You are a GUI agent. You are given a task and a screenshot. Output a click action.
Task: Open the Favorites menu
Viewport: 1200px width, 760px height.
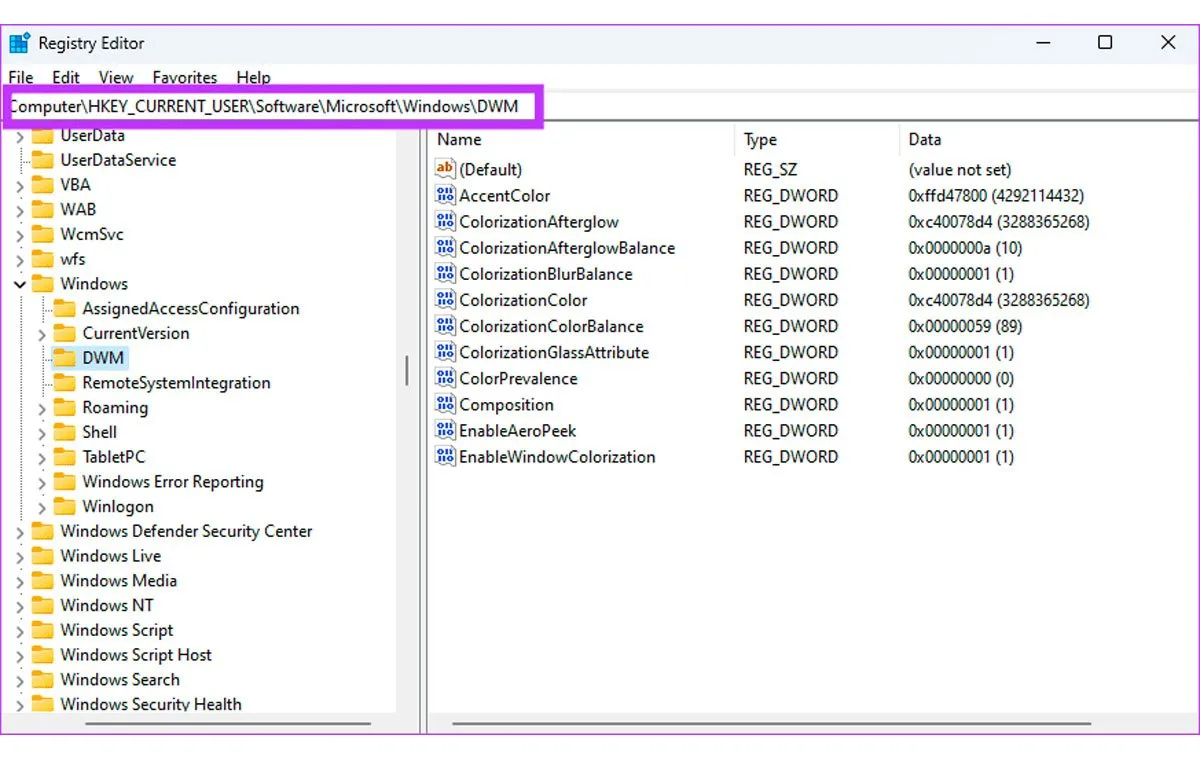(184, 77)
